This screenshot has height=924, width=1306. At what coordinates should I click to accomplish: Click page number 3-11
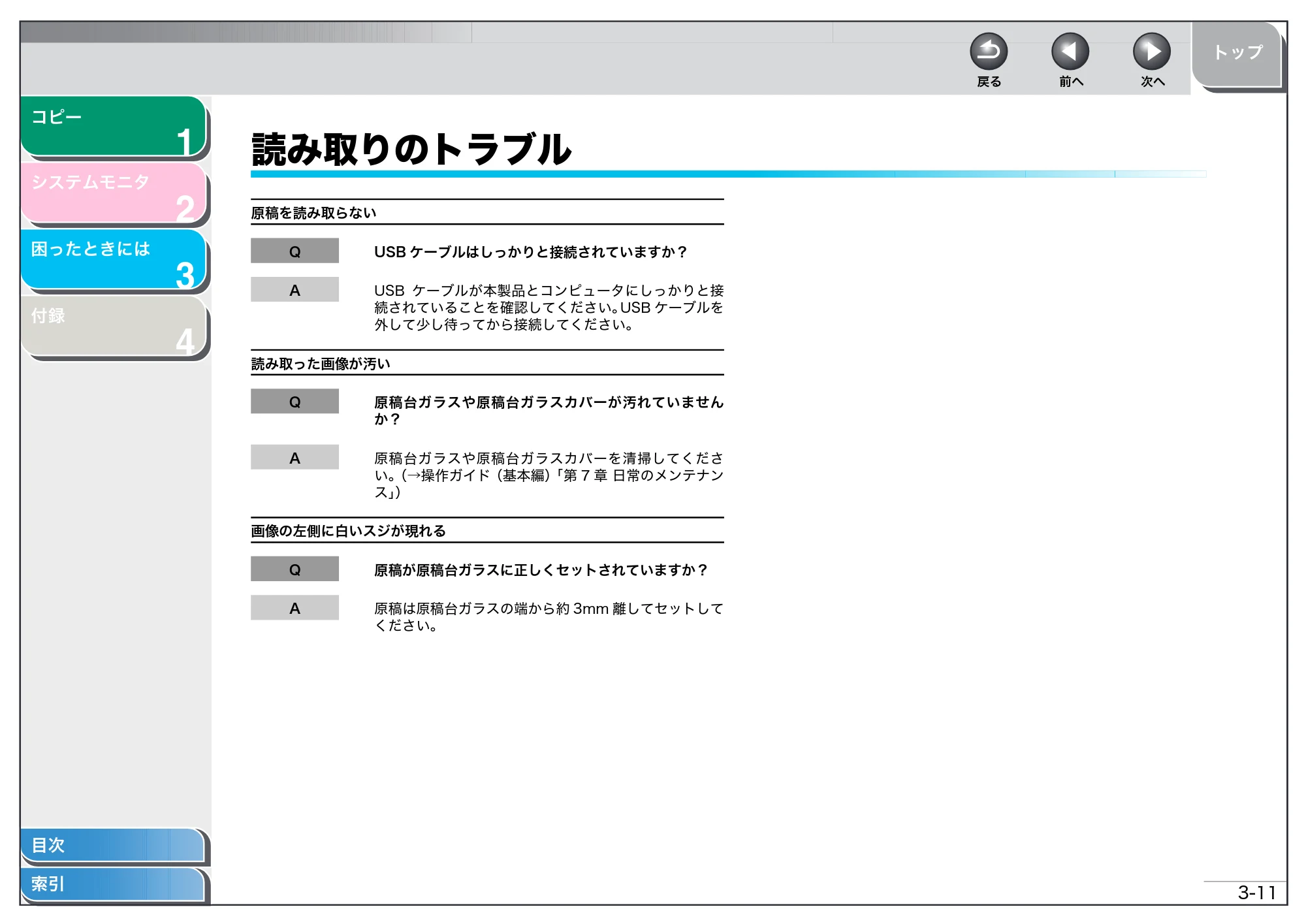[1256, 893]
